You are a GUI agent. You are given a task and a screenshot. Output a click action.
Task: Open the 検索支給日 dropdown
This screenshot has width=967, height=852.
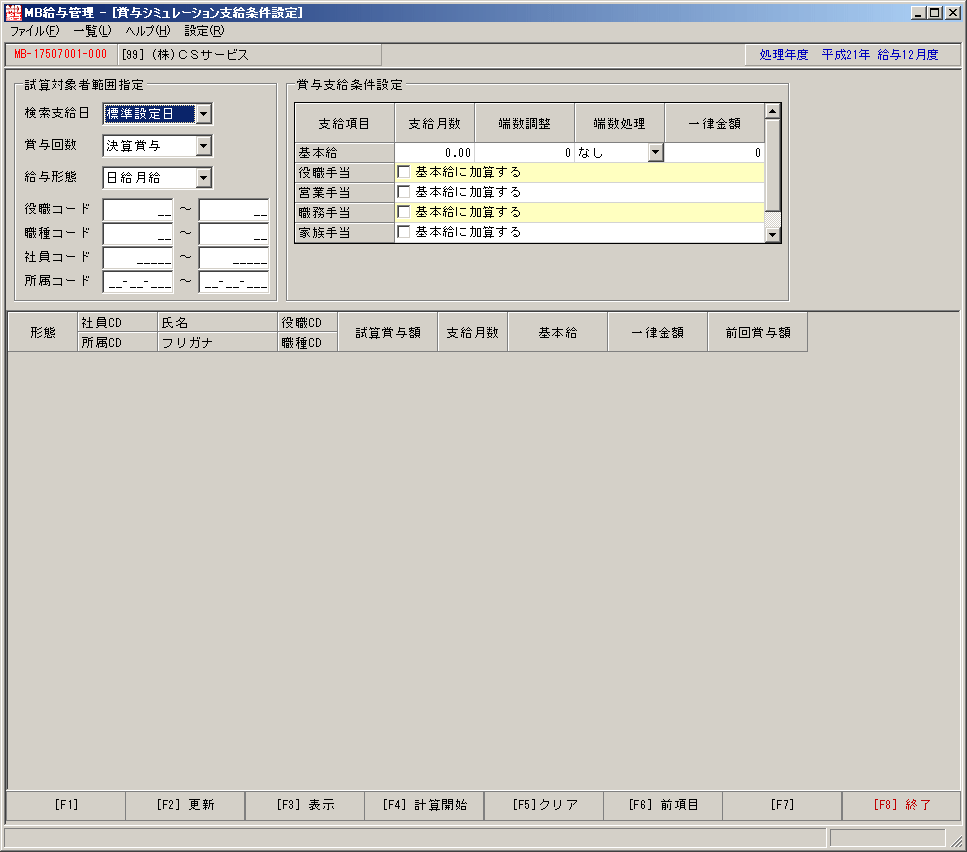click(204, 113)
